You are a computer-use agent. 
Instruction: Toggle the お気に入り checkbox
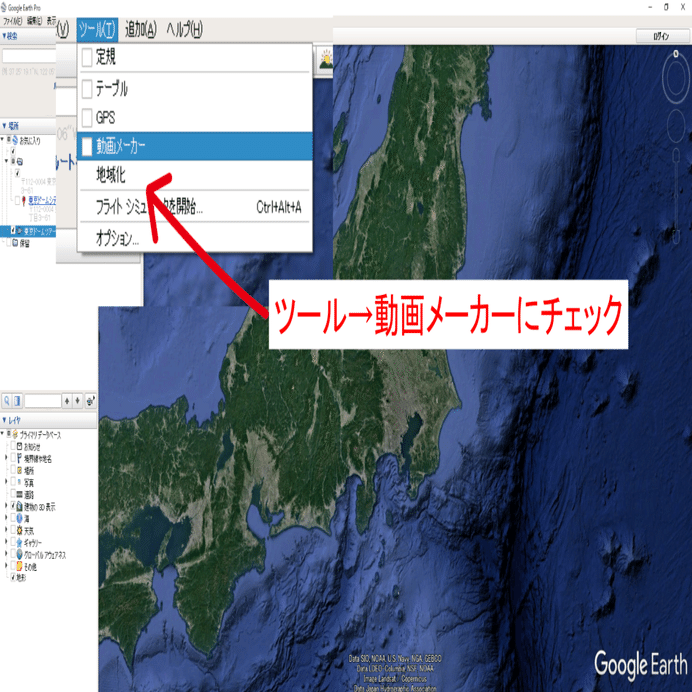tap(9, 140)
